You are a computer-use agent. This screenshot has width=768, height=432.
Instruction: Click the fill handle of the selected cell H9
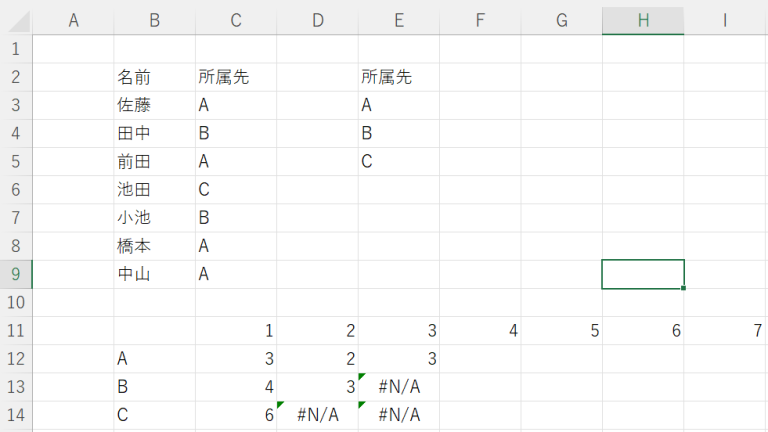[x=684, y=288]
